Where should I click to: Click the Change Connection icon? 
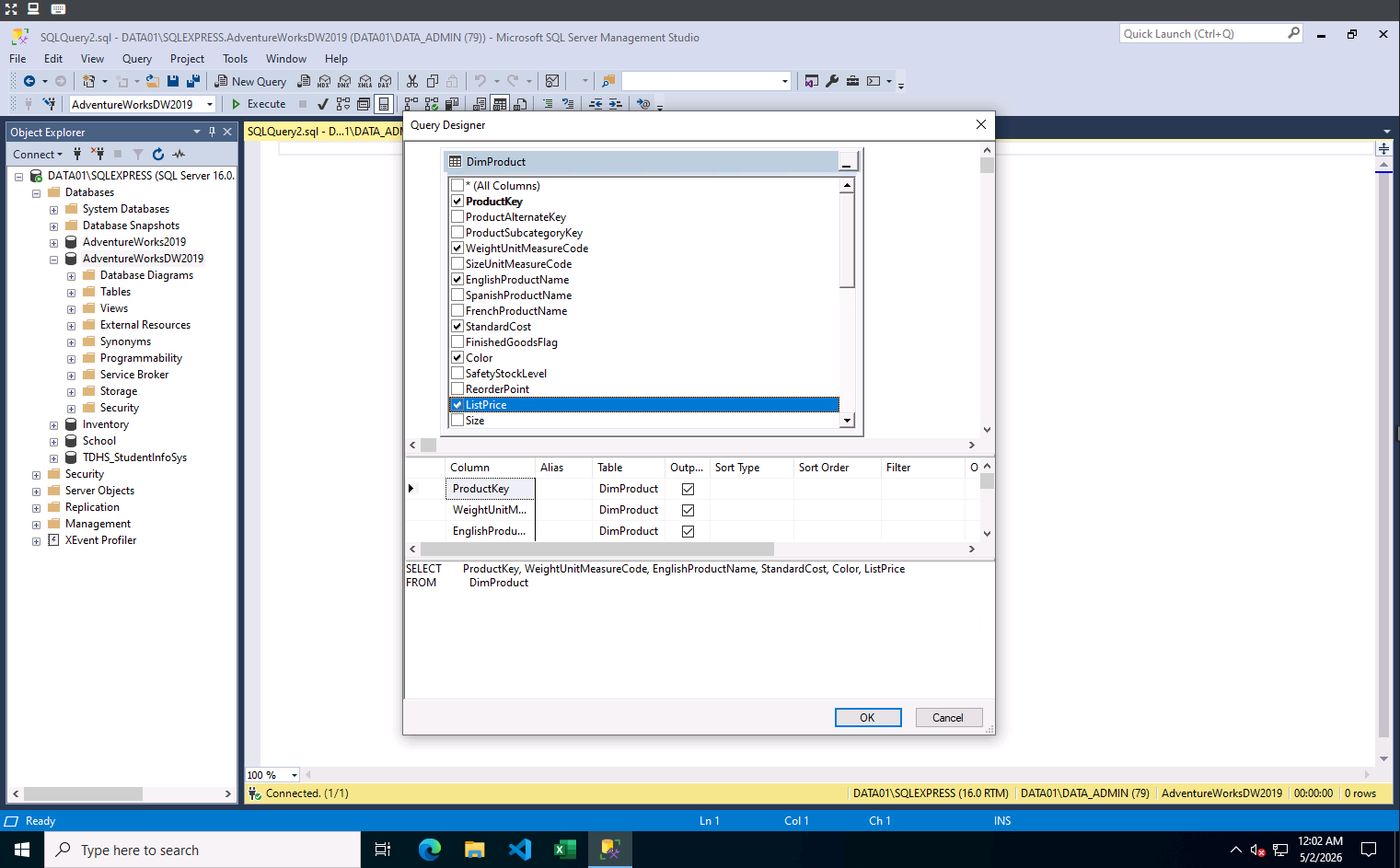pyautogui.click(x=49, y=104)
